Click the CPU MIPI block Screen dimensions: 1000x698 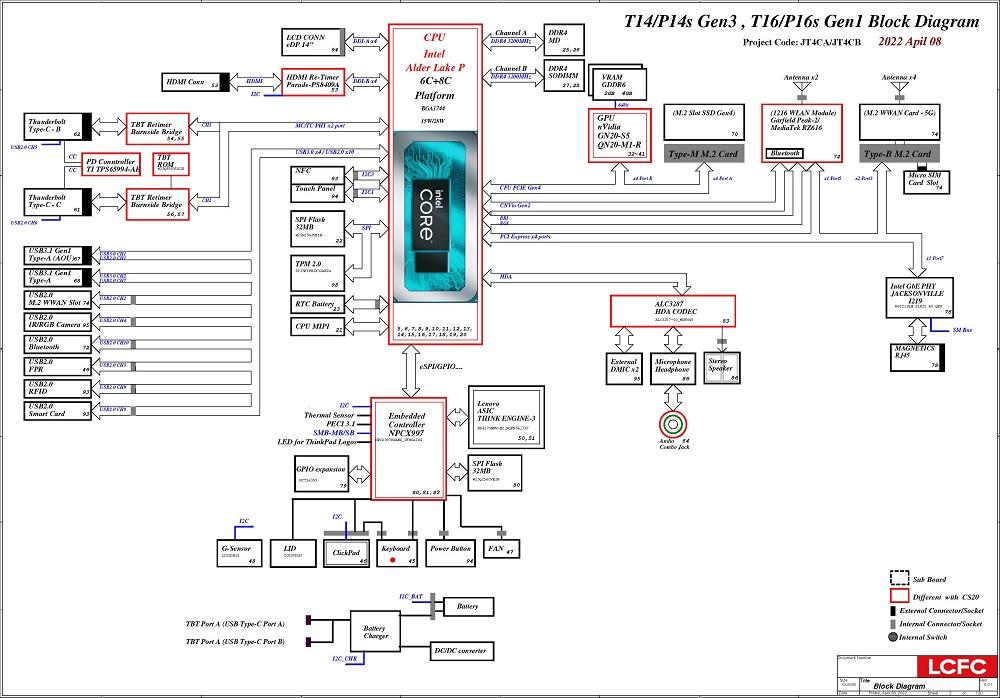(x=317, y=327)
